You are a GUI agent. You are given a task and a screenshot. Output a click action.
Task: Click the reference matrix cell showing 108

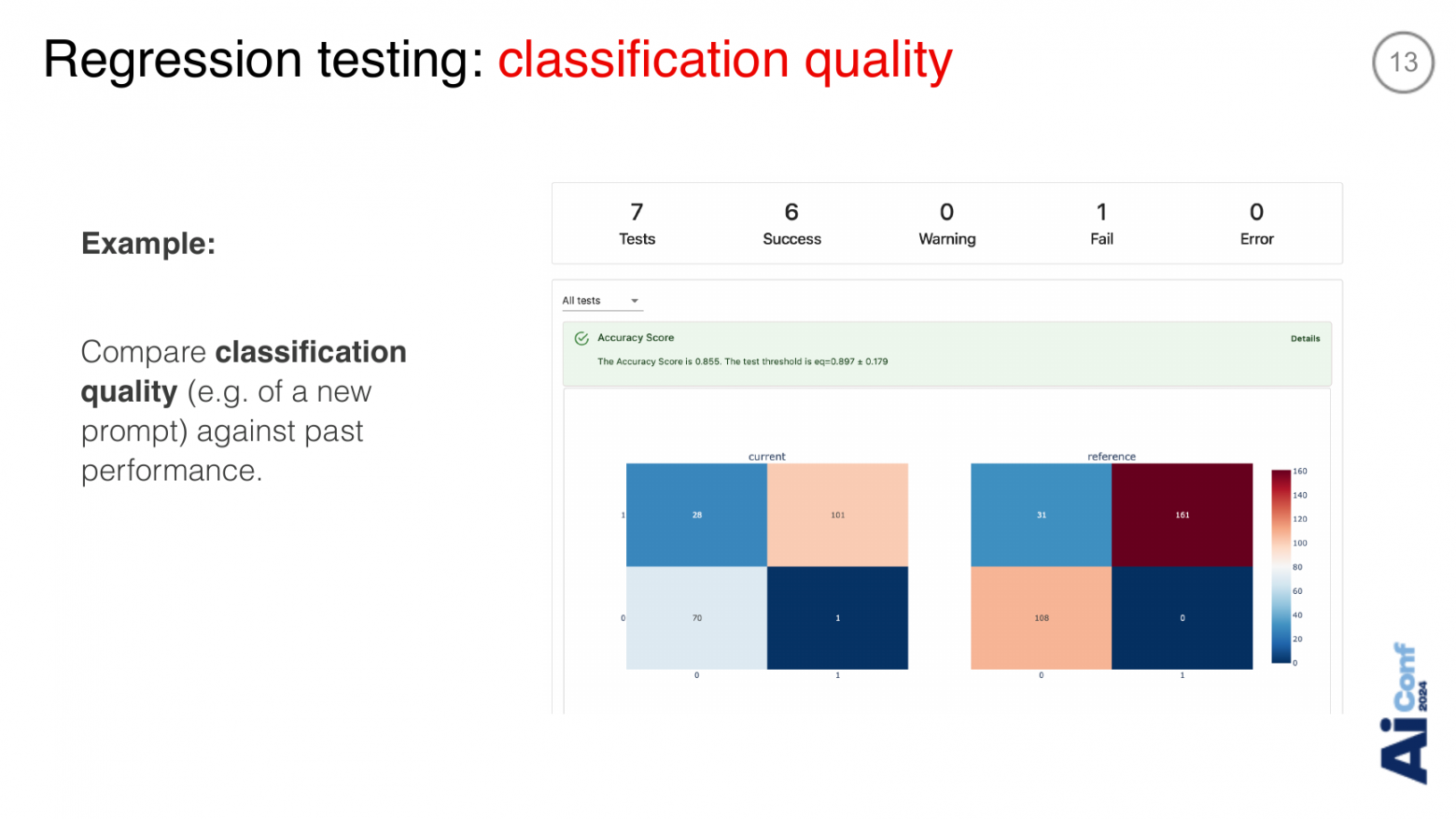(1041, 617)
